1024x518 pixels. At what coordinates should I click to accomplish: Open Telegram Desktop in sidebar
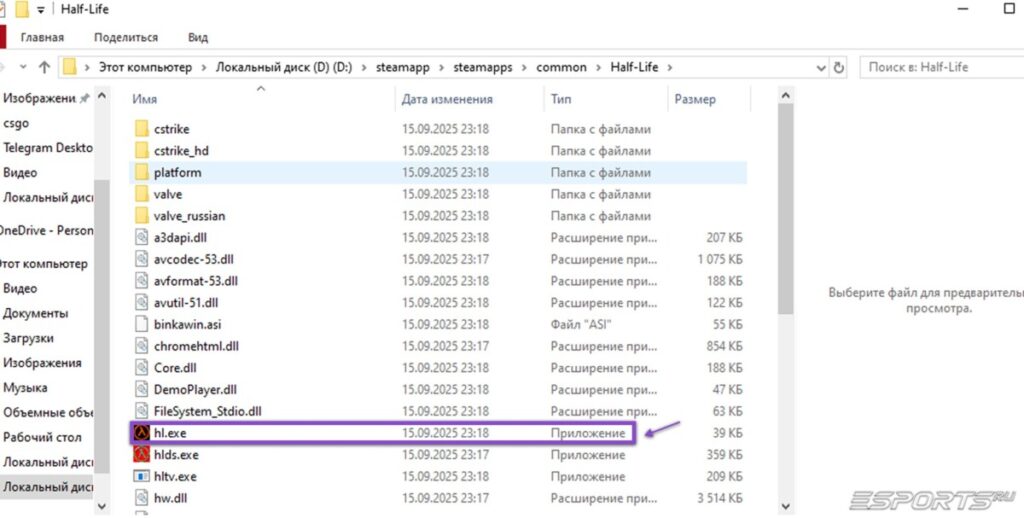click(x=48, y=148)
